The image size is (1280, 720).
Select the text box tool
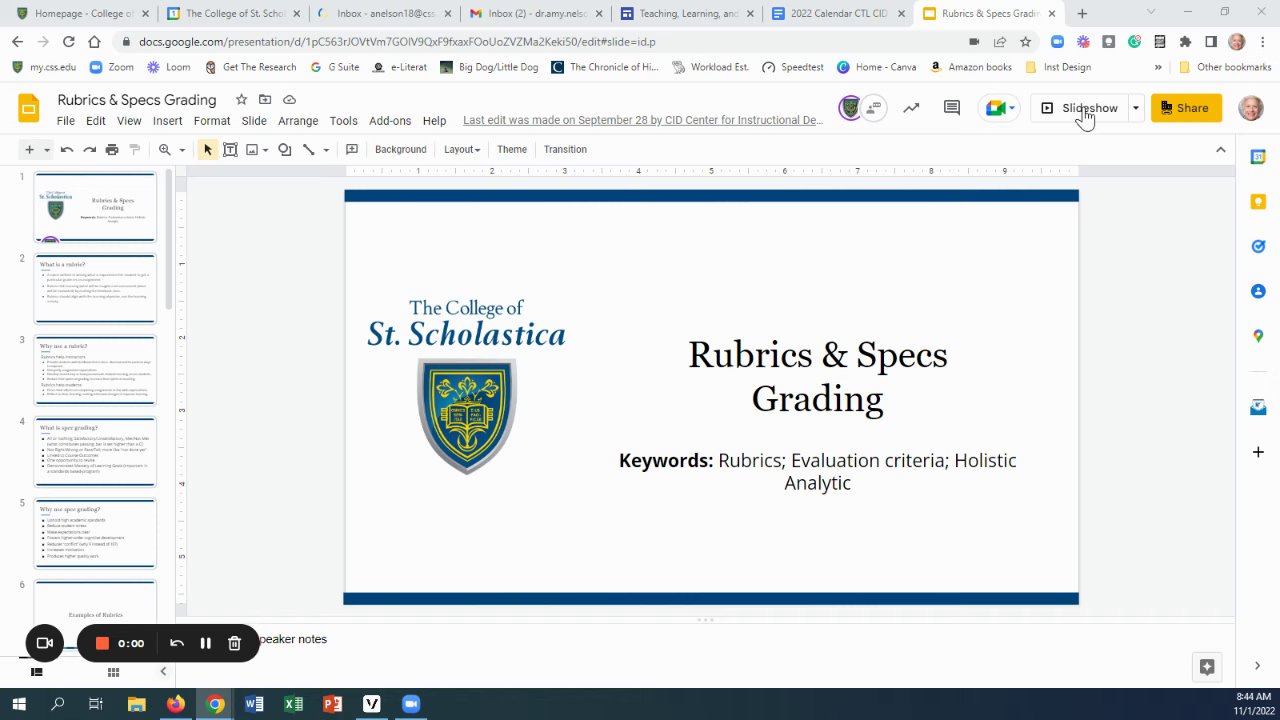coord(230,149)
